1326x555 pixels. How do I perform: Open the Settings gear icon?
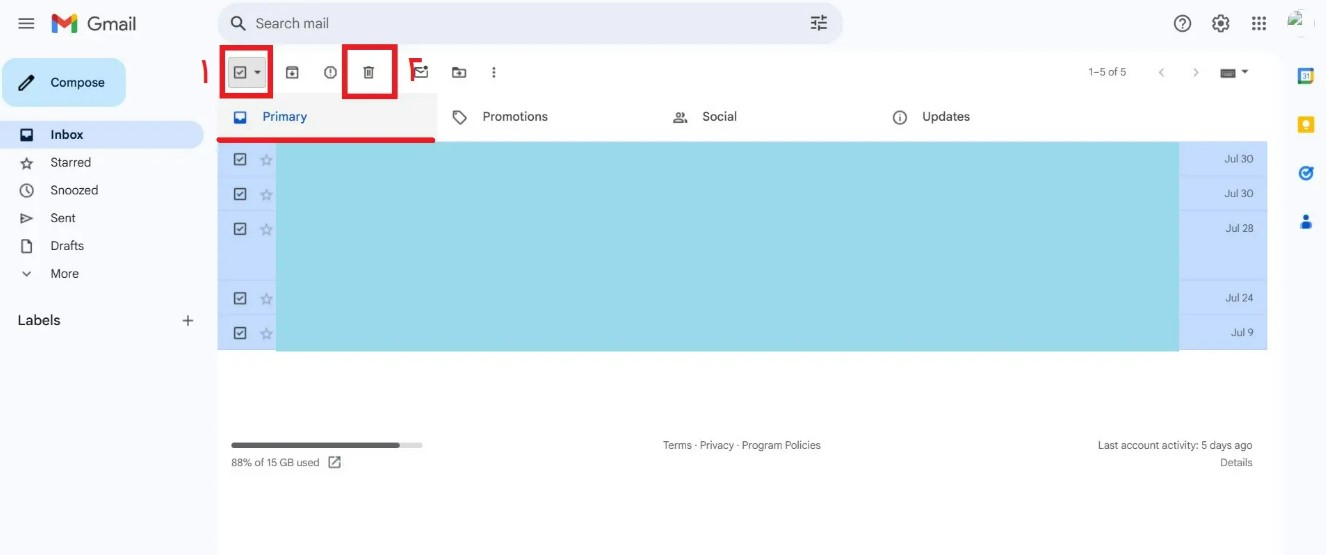(1220, 23)
